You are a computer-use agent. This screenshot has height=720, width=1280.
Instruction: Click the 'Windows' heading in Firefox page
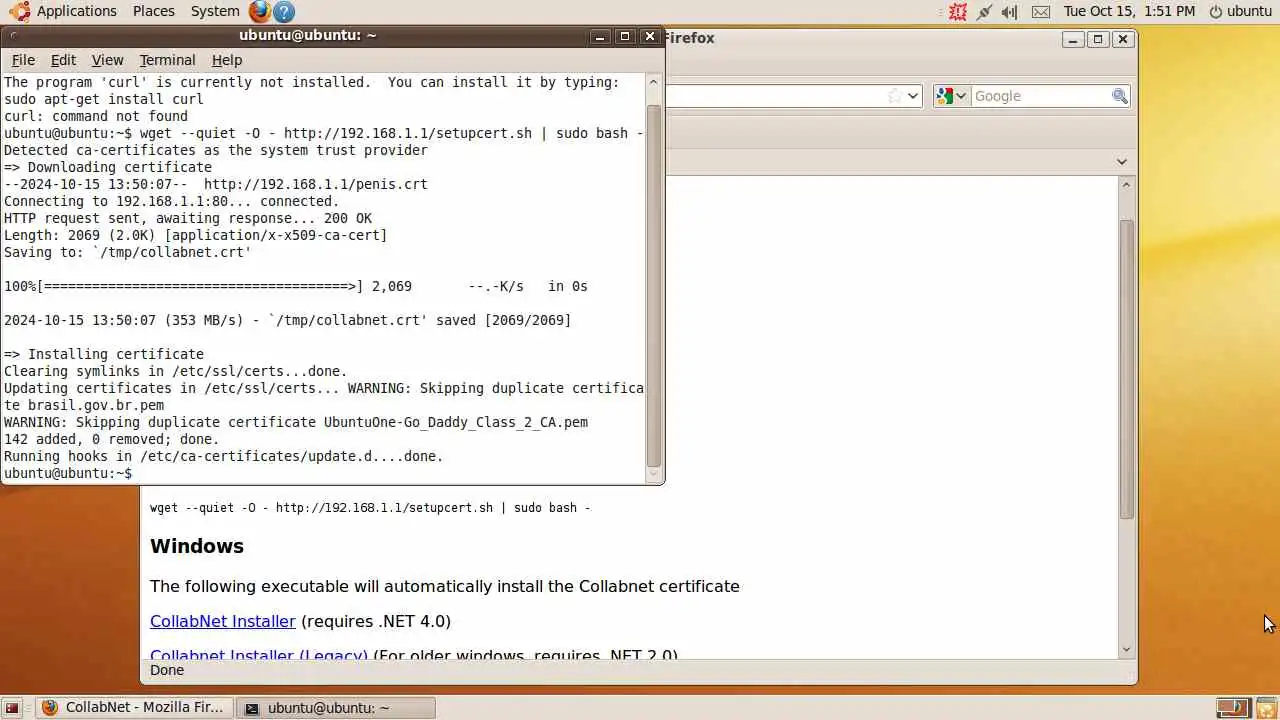[x=197, y=546]
